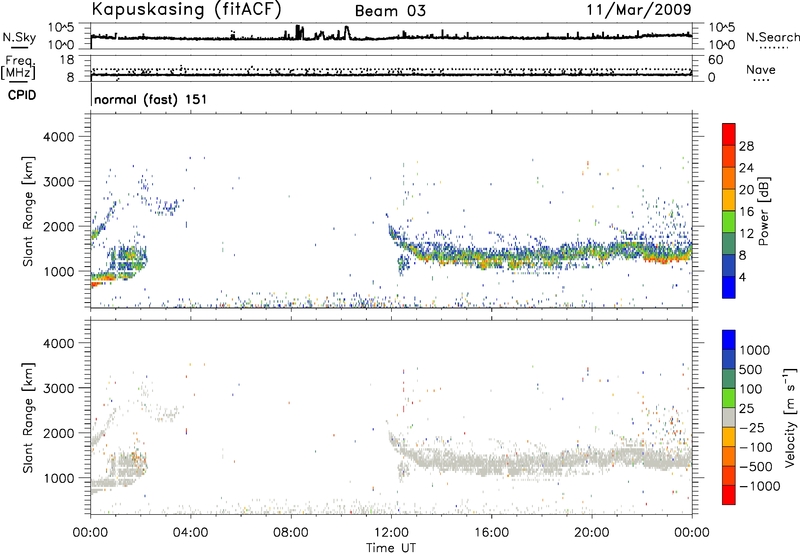Select the "500" value on the velocity colorbar

point(751,370)
